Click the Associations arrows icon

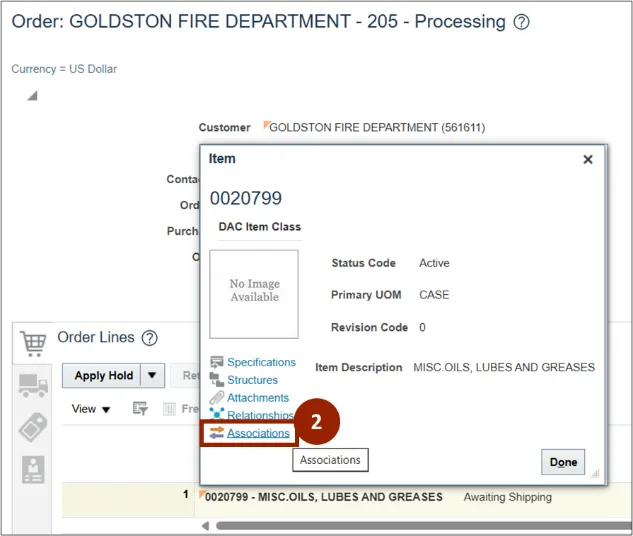pyautogui.click(x=216, y=433)
